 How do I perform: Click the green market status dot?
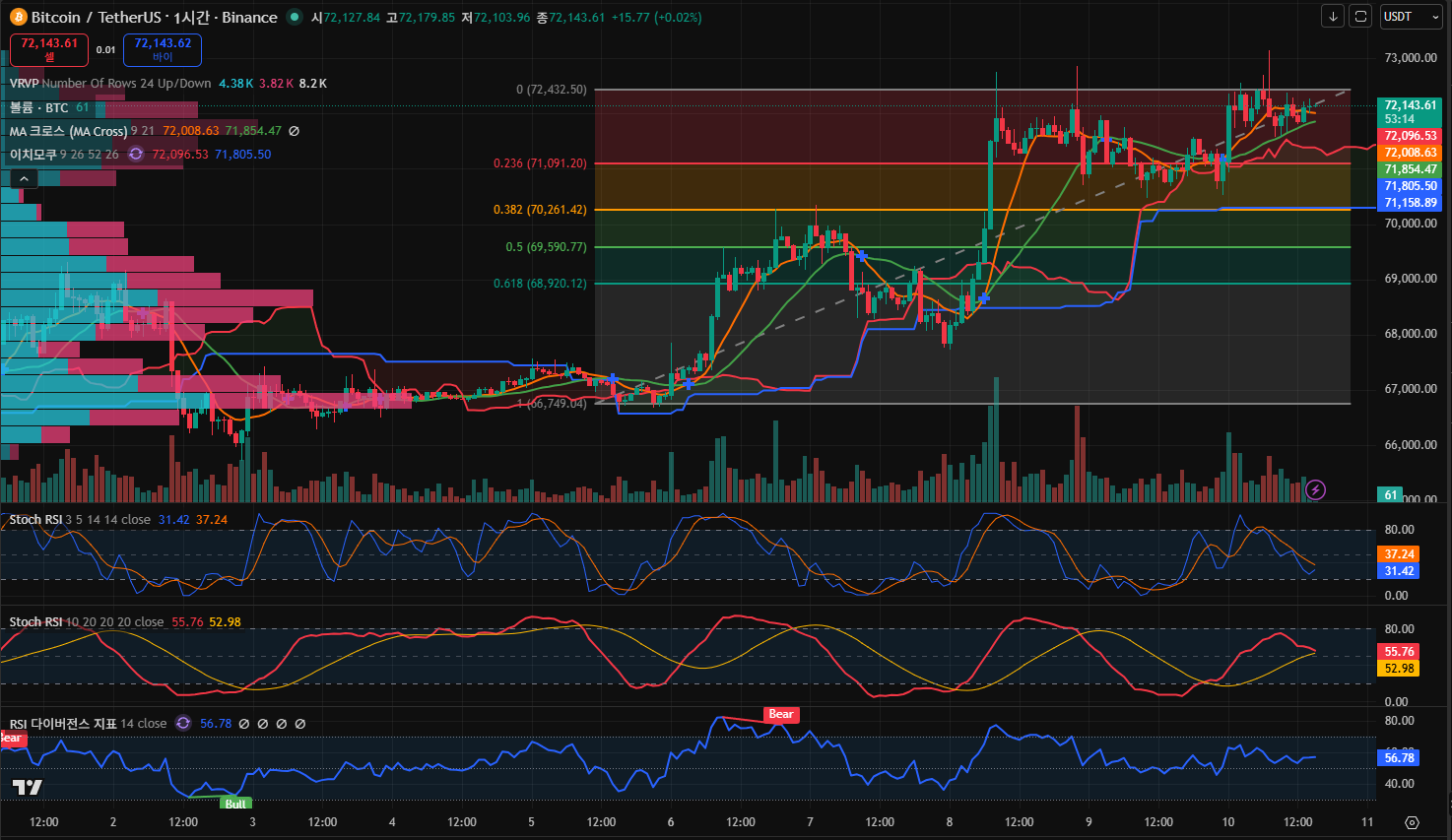tap(295, 17)
